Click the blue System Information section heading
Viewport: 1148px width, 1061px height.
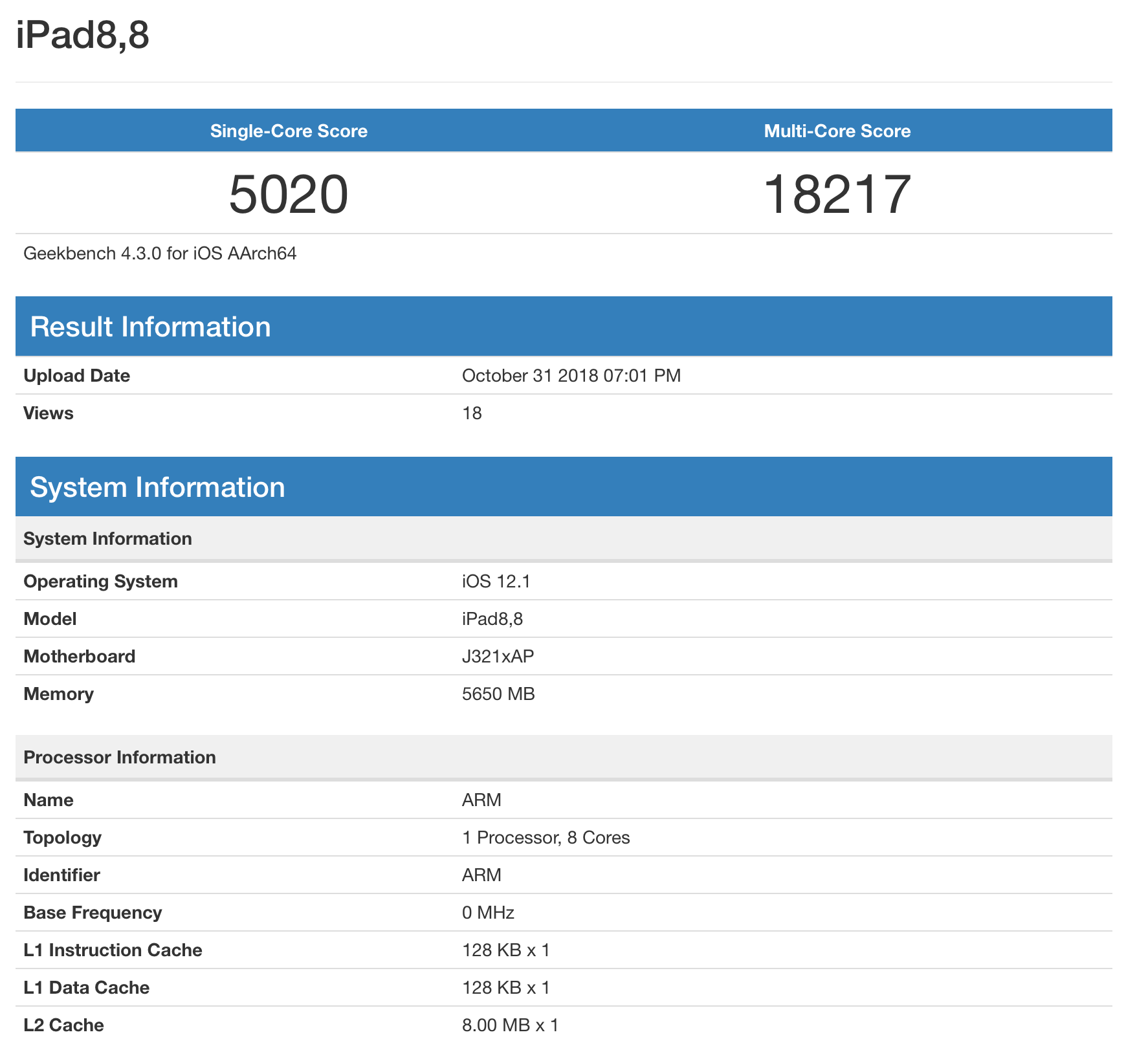pos(157,487)
